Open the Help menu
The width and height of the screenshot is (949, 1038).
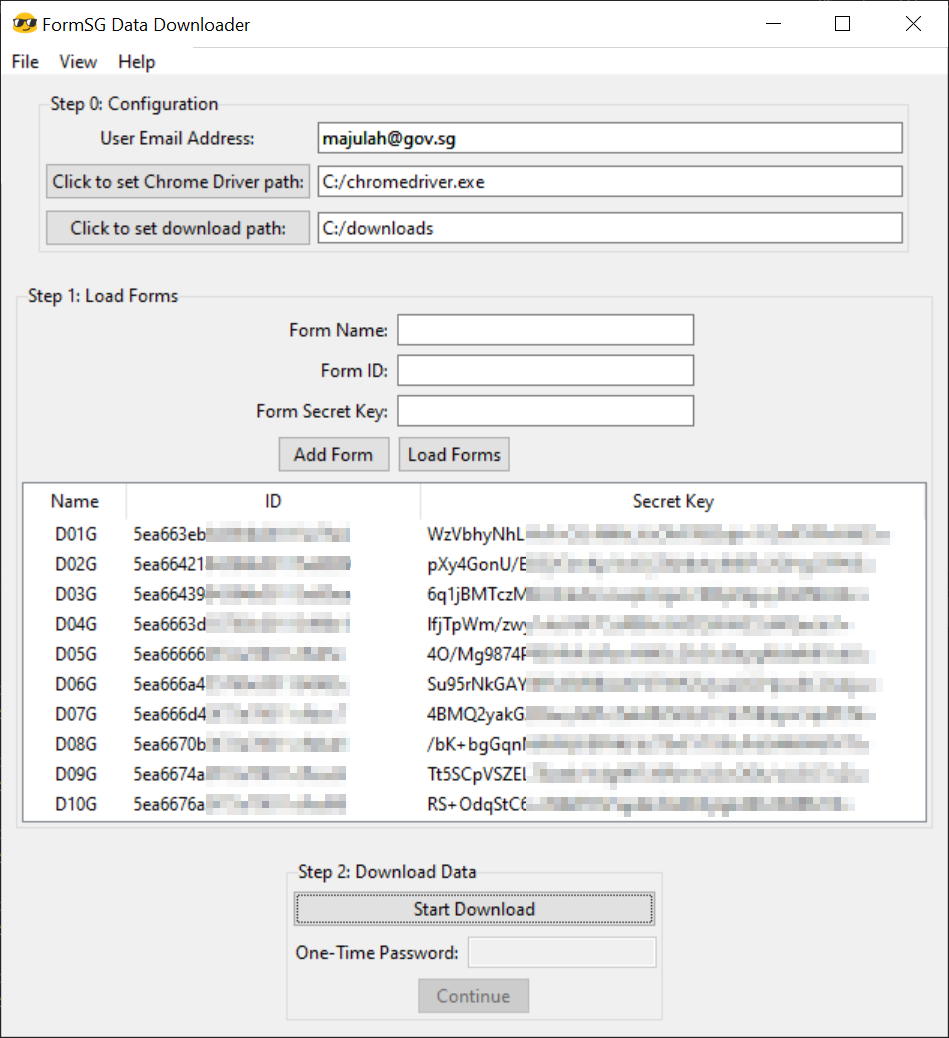pos(136,62)
